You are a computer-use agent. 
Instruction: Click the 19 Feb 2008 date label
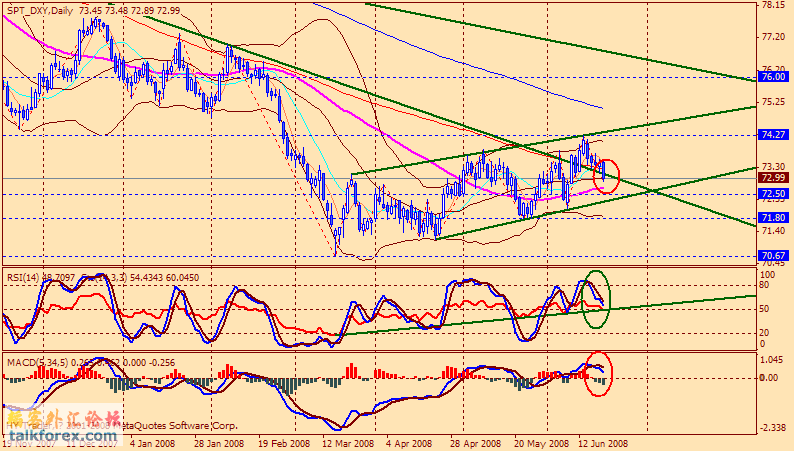(x=283, y=443)
